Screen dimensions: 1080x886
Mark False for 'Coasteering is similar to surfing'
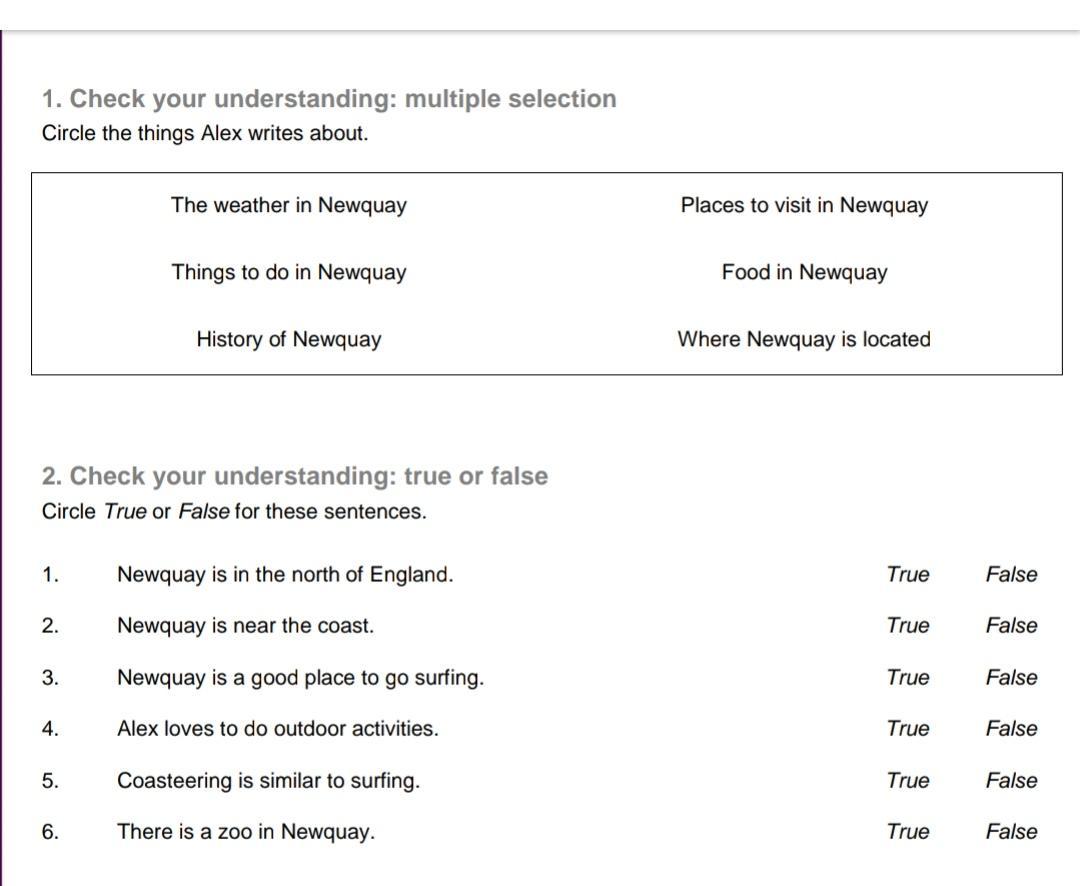coord(1011,781)
